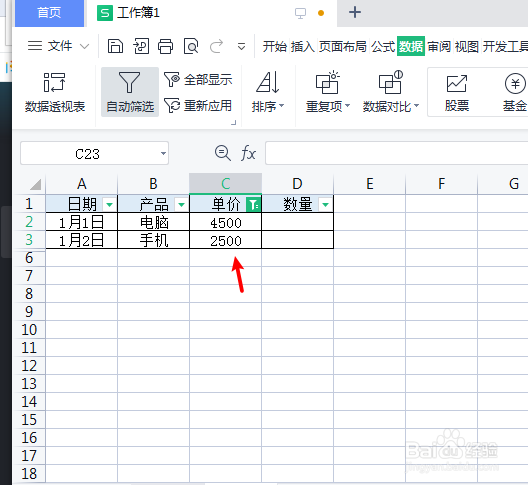Image resolution: width=528 pixels, height=485 pixels.
Task: Expand the chevron beside 文件
Action: pyautogui.click(x=85, y=46)
